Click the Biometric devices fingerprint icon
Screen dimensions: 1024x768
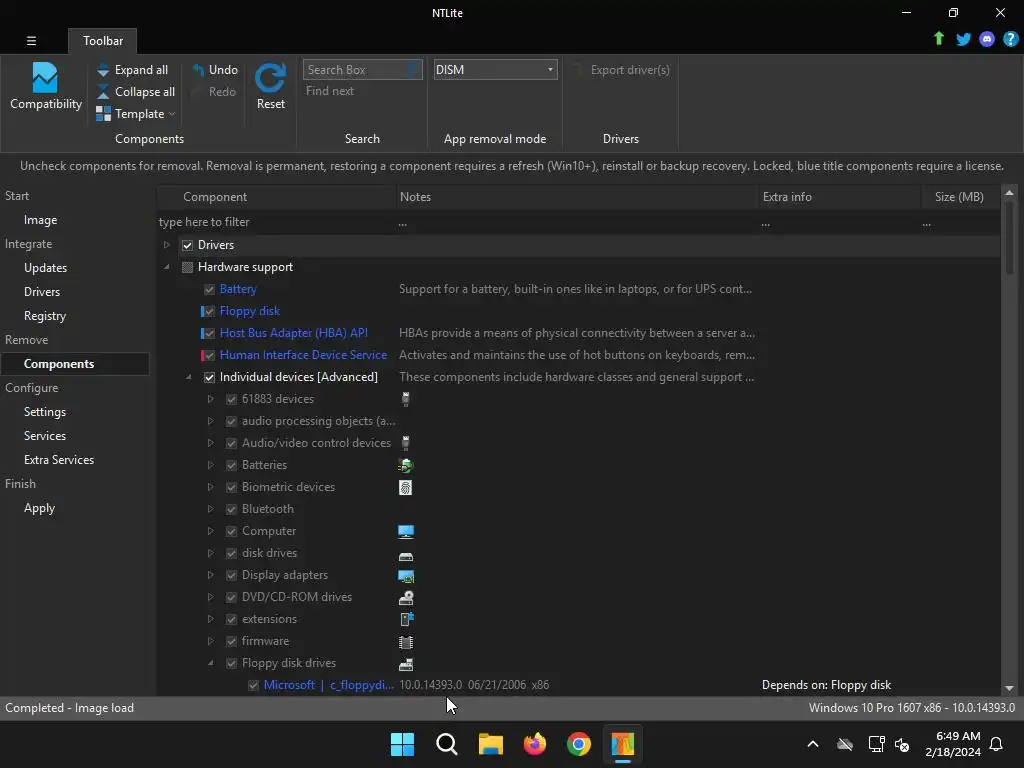(406, 487)
